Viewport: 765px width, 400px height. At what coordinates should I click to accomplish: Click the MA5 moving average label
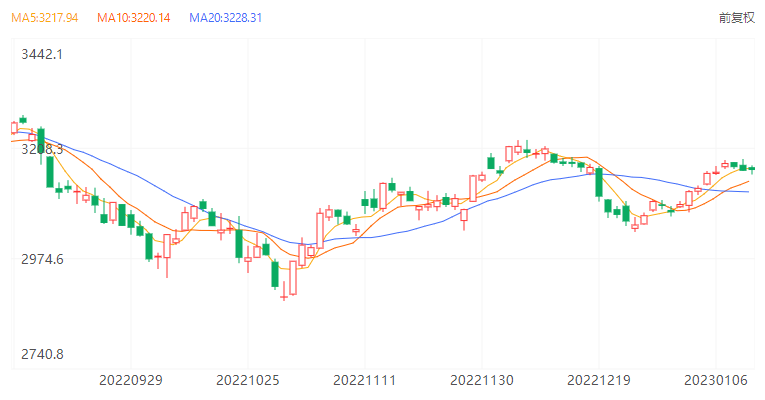tap(45, 18)
